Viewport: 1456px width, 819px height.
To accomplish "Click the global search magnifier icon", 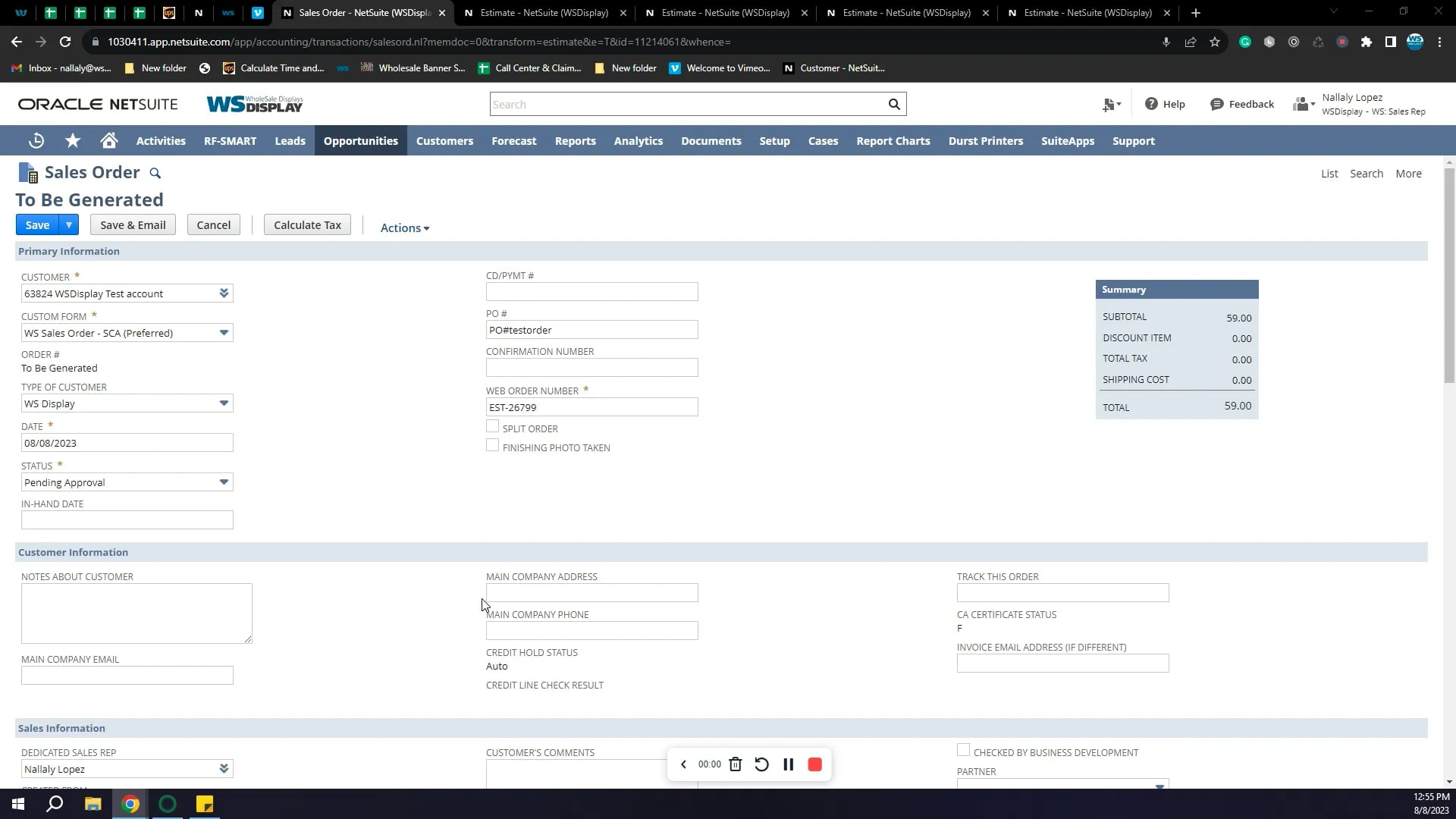I will coord(894,105).
